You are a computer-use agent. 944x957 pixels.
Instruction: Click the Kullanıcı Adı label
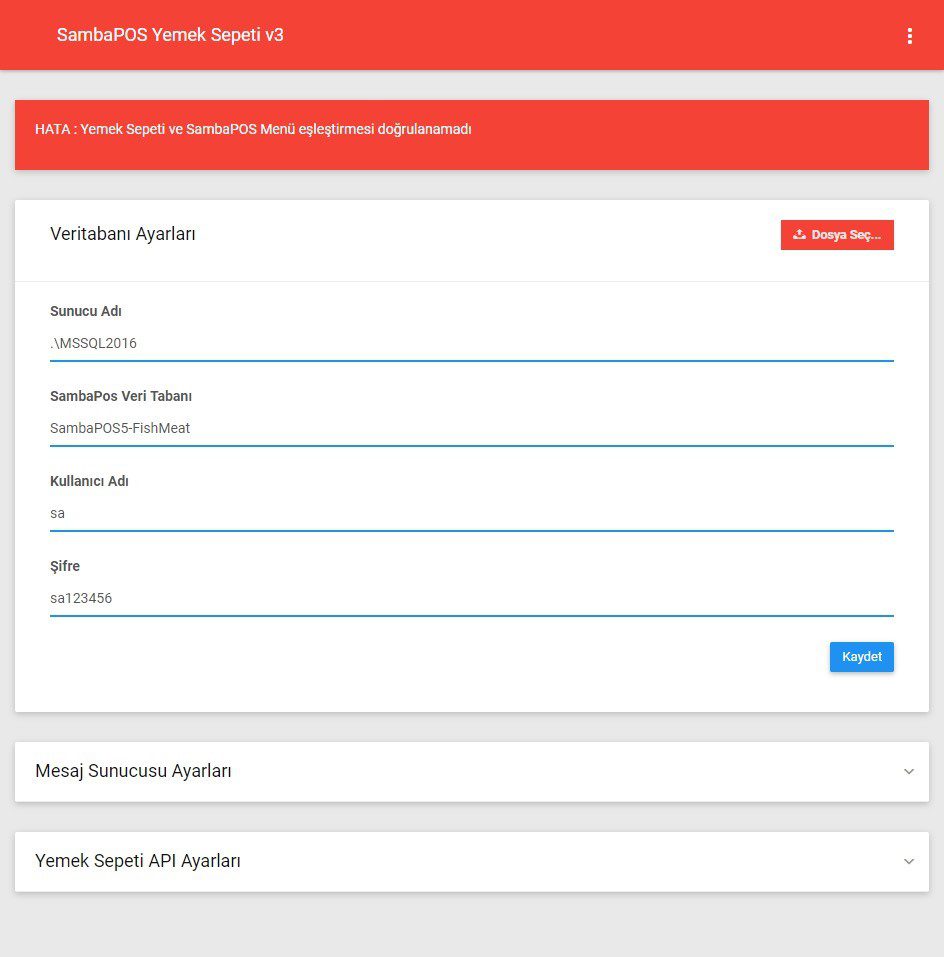coord(89,481)
